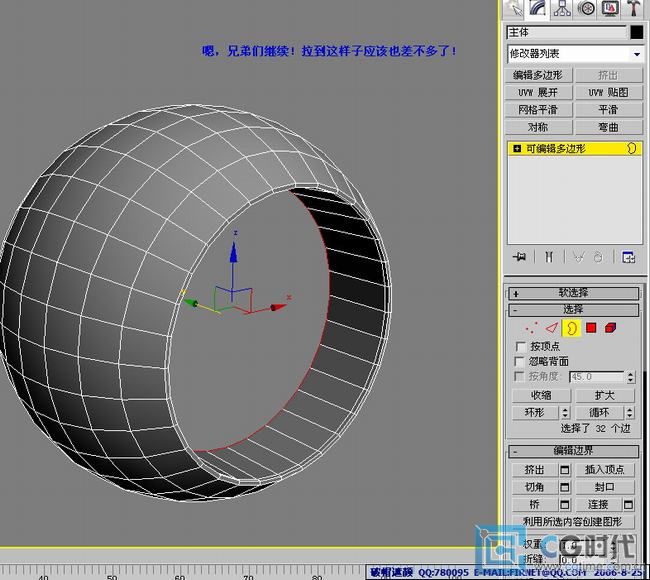Viewport: 650px width, 580px height.
Task: Open settings box next to 连接
Action: pyautogui.click(x=628, y=505)
